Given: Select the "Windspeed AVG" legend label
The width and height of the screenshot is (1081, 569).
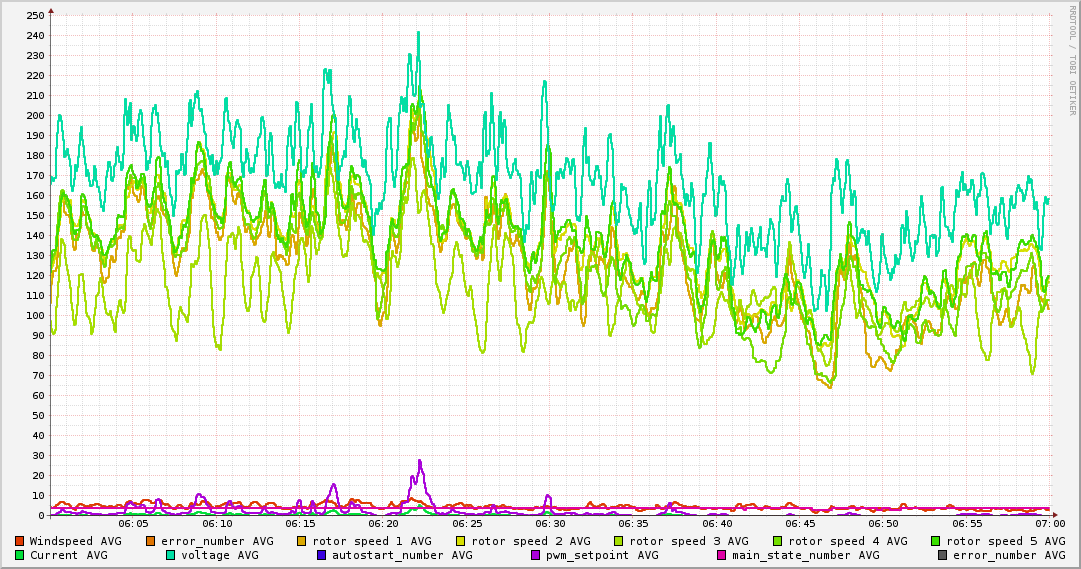Looking at the screenshot, I should coord(75,541).
